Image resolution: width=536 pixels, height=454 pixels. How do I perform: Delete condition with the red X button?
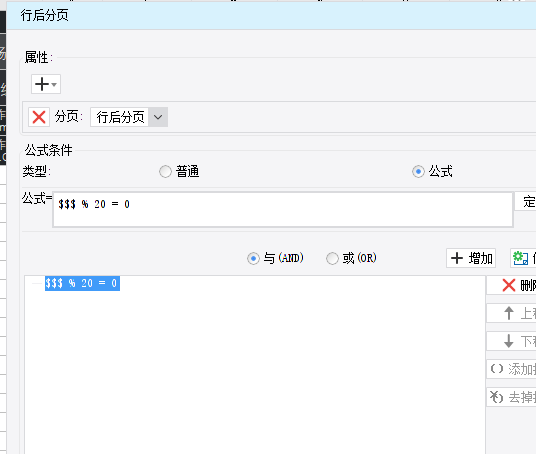pos(511,285)
